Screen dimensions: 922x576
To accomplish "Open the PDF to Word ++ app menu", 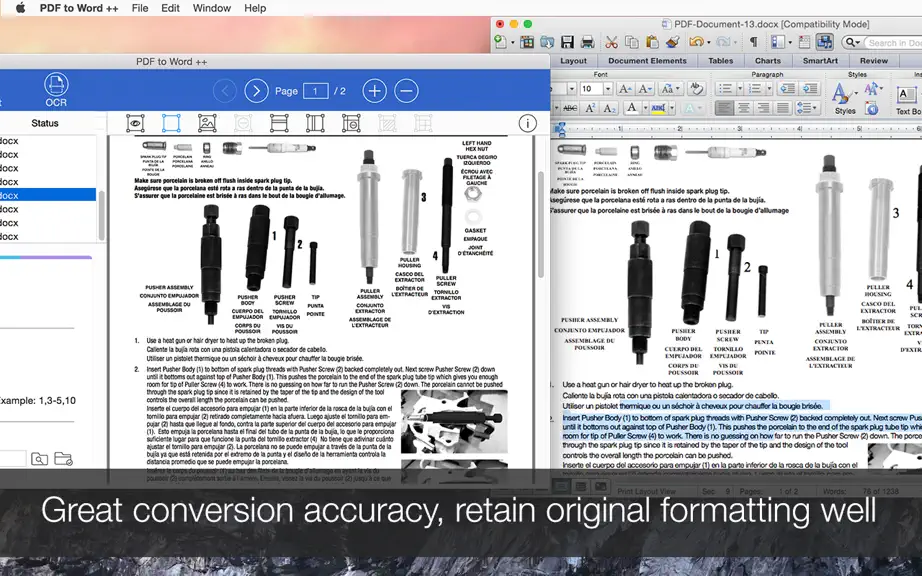I will 79,8.
